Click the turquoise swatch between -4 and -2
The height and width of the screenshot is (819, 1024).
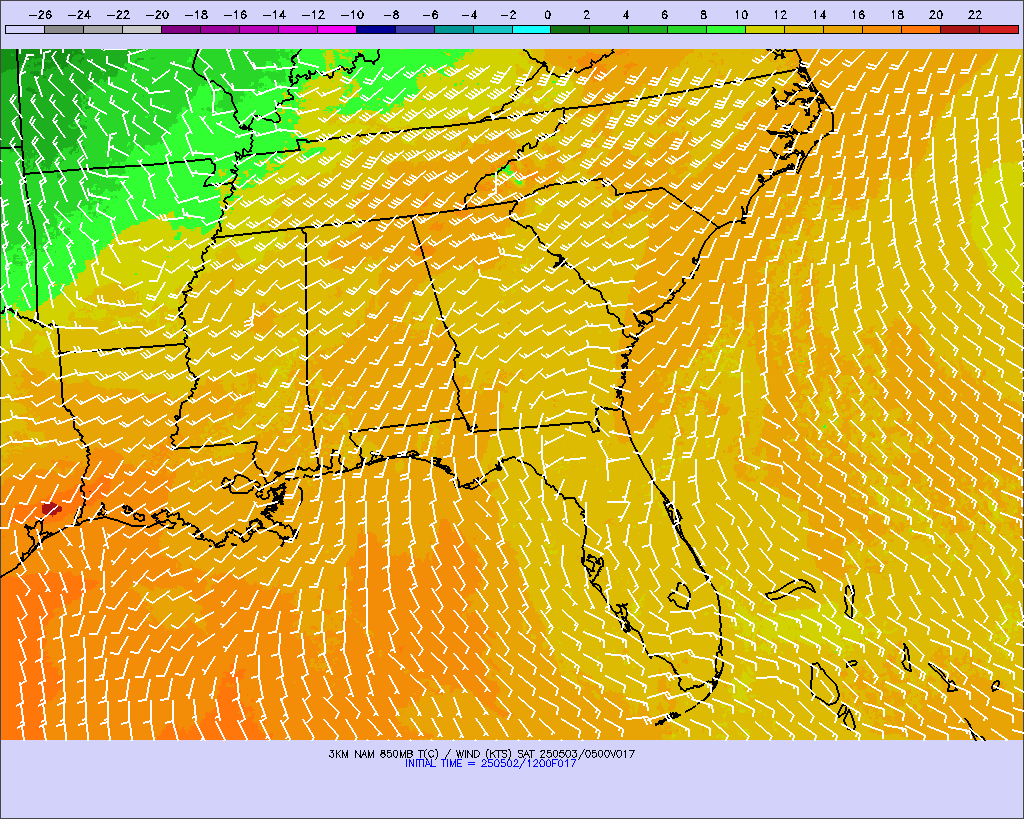pos(492,29)
